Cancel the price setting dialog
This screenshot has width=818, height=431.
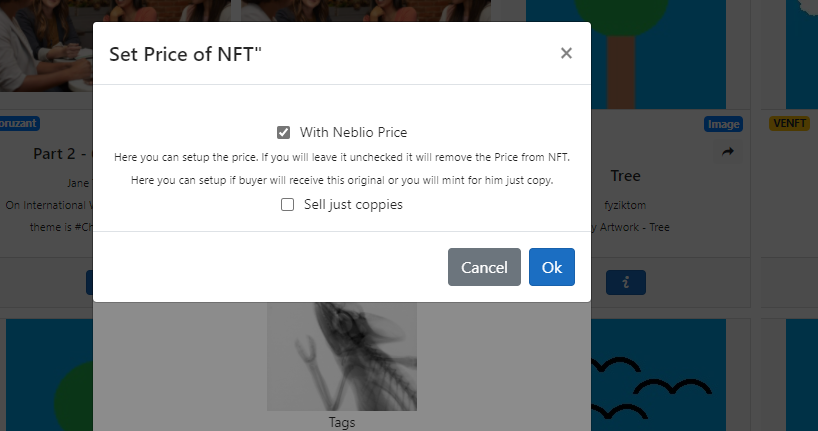(x=484, y=267)
